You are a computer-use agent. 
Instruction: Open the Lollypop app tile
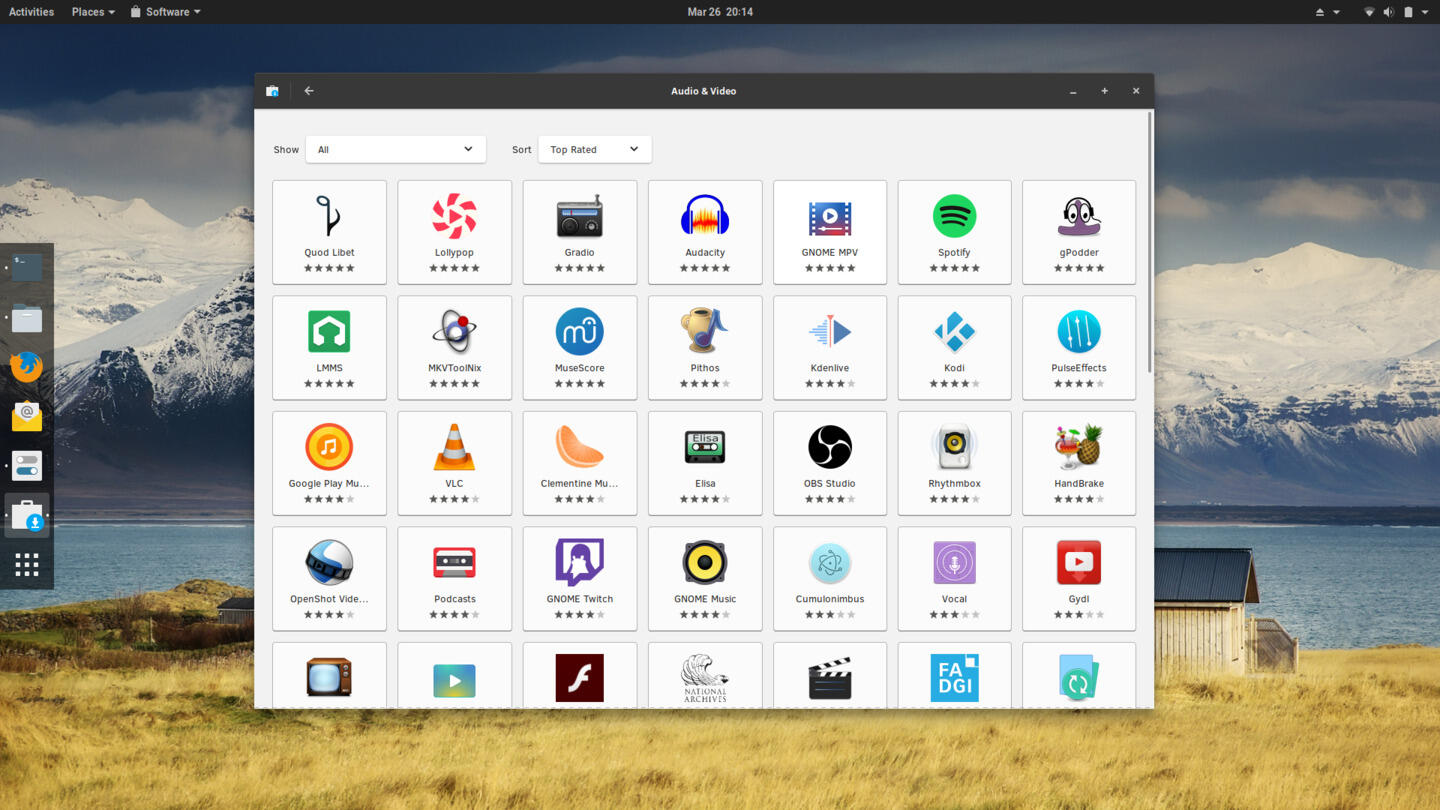[454, 232]
